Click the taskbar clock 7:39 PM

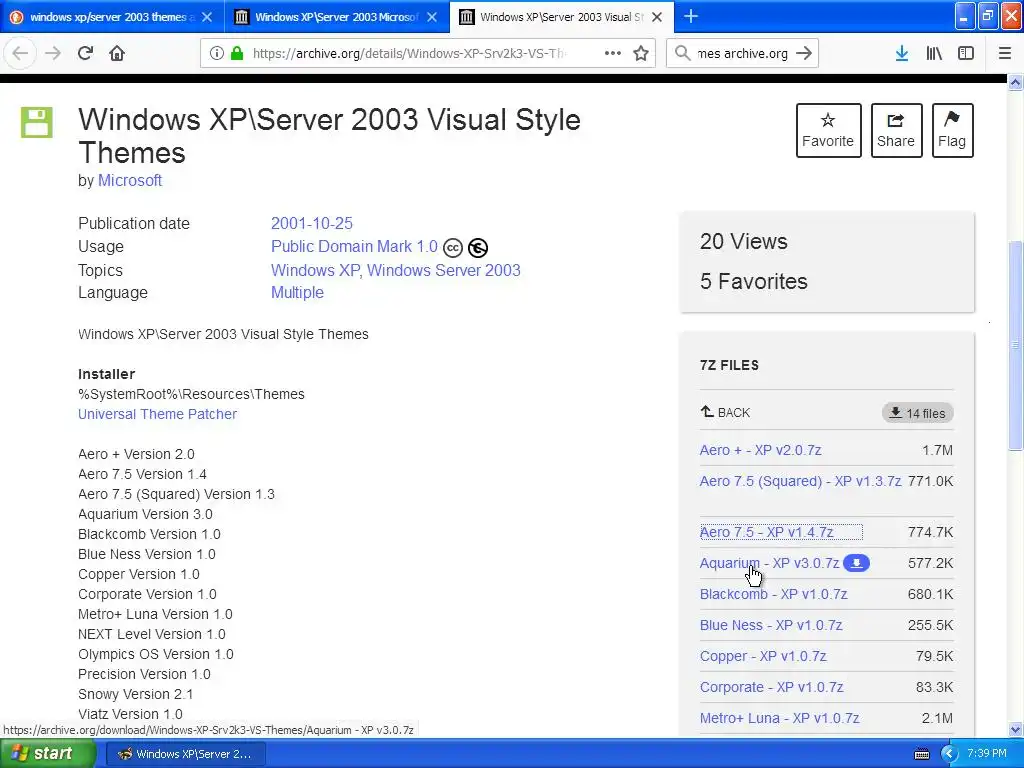coord(987,754)
